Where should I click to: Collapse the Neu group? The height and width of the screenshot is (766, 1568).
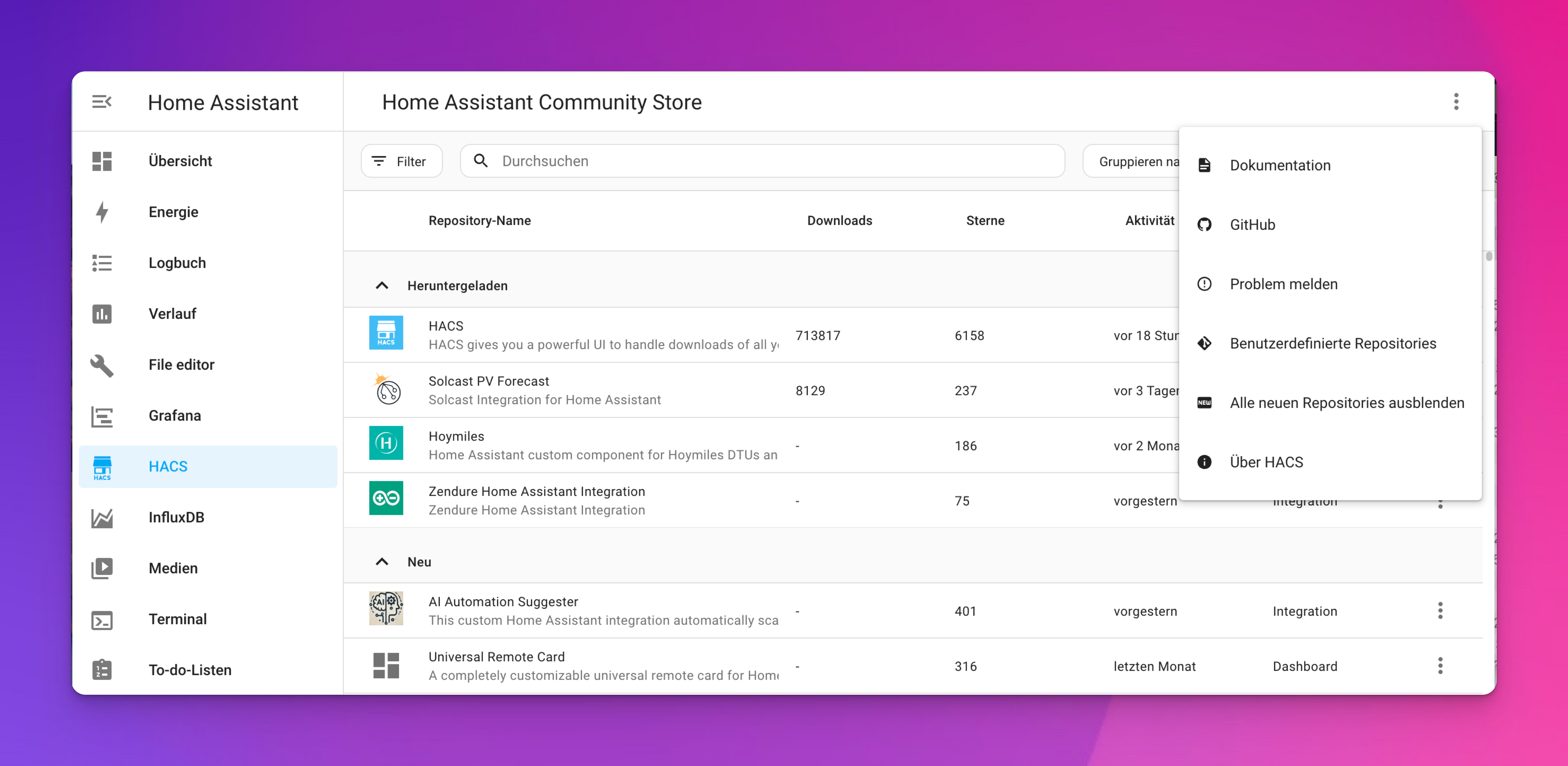[382, 561]
